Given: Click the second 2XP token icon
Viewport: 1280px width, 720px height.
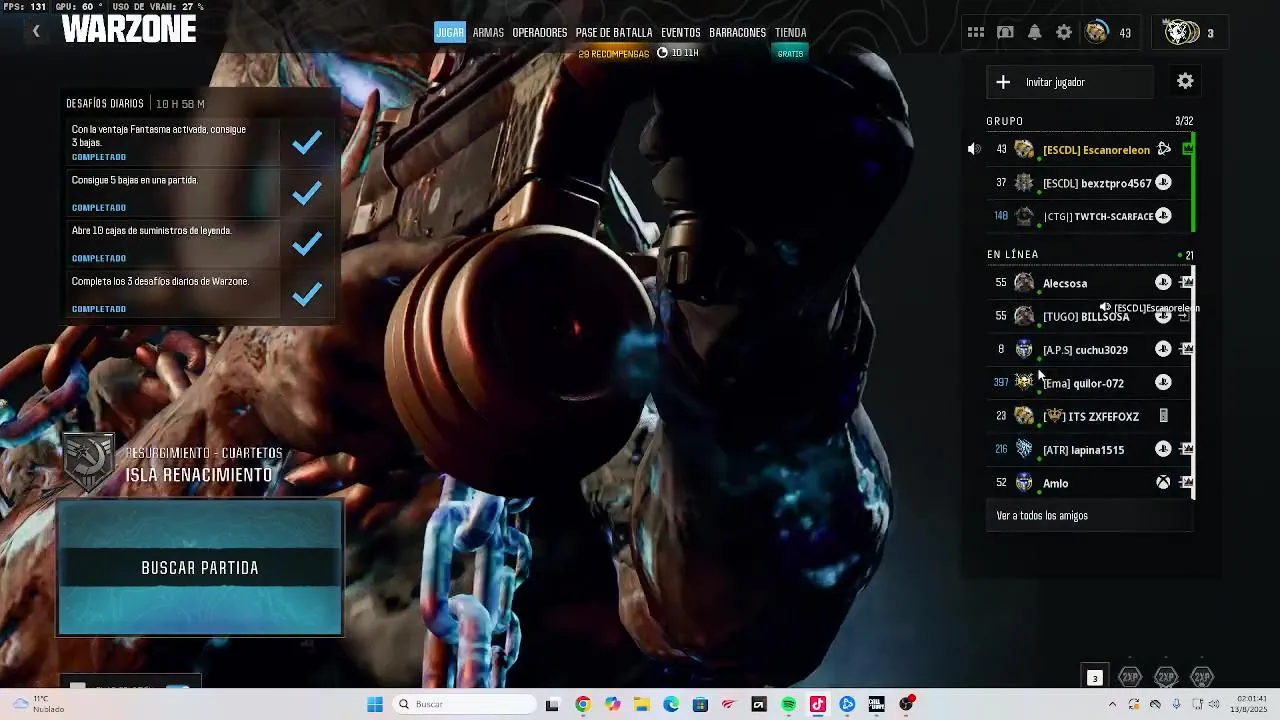Looking at the screenshot, I should [1166, 677].
